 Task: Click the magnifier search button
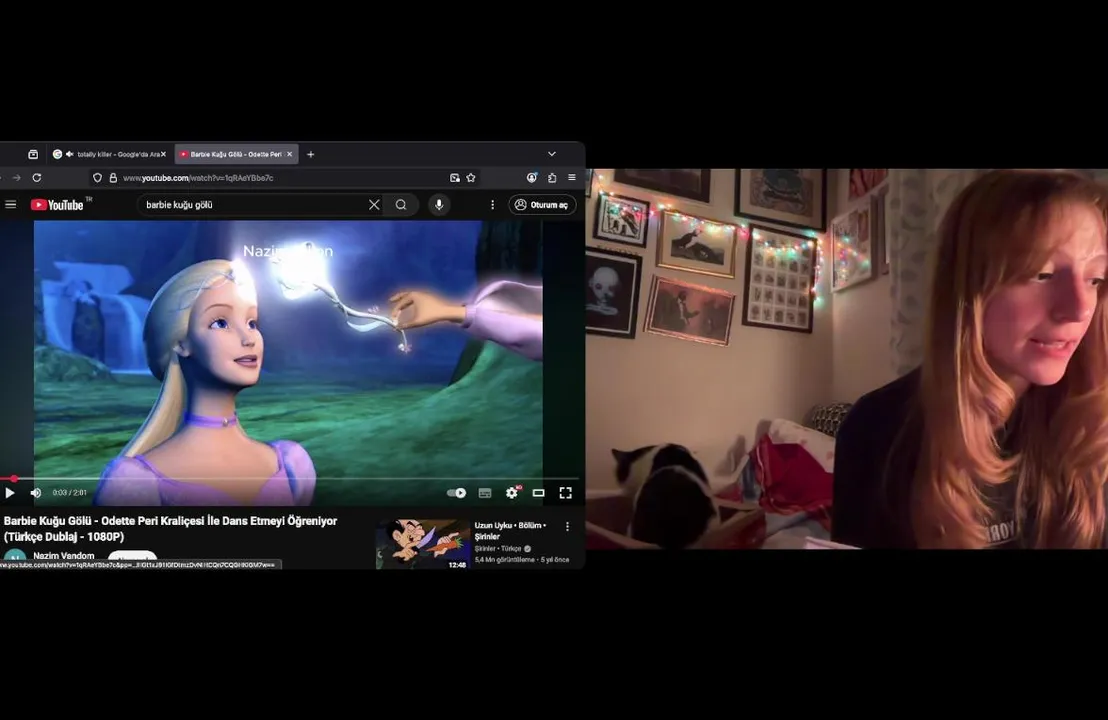pyautogui.click(x=401, y=205)
